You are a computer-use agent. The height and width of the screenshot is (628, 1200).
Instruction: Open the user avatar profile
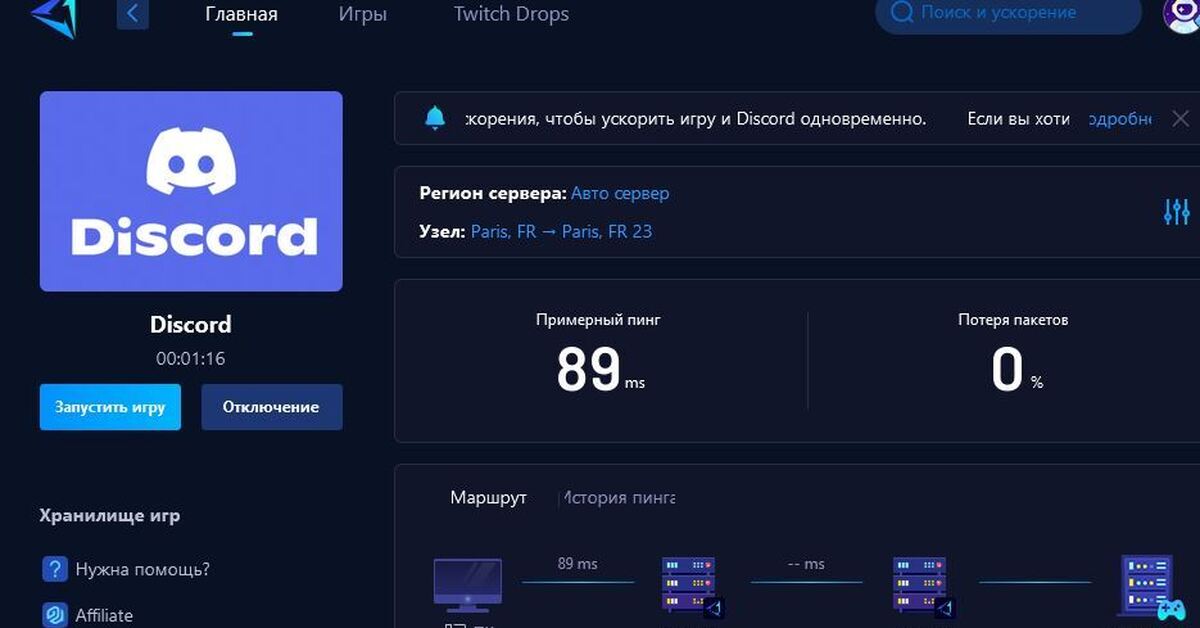tap(1182, 14)
